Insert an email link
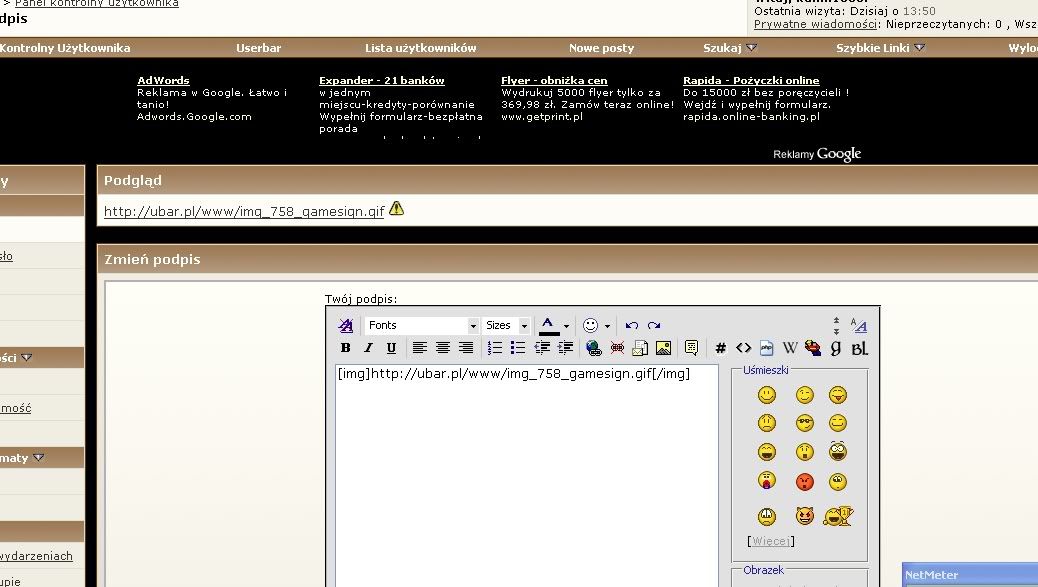 point(640,347)
